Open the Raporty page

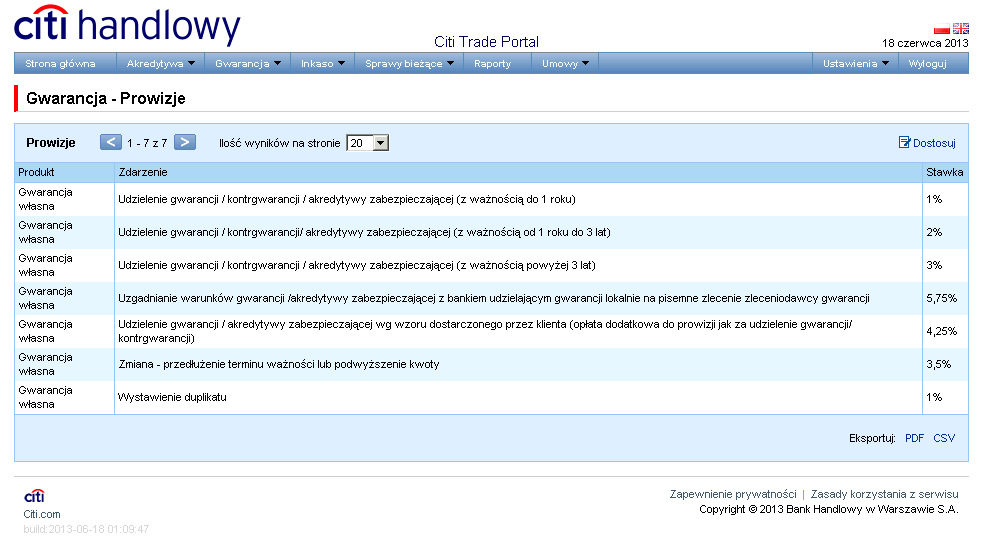(x=492, y=64)
